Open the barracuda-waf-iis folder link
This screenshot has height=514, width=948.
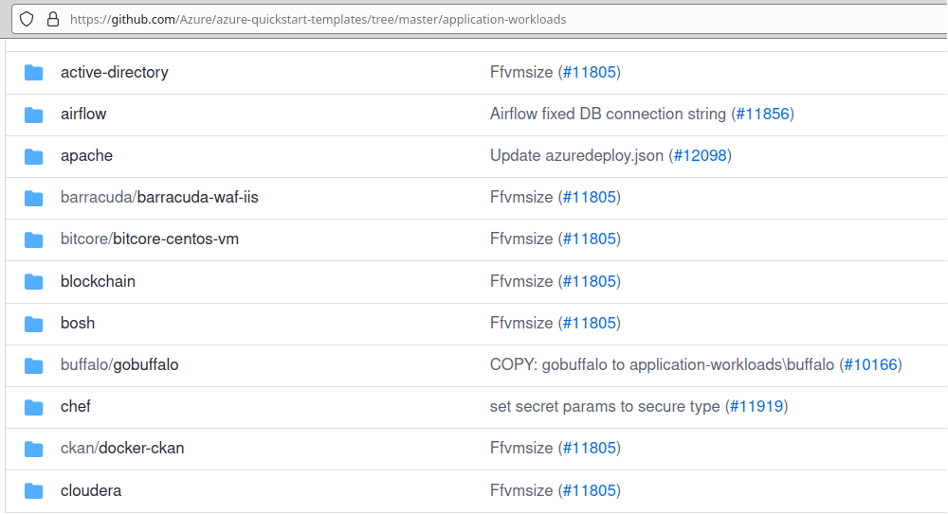[197, 197]
